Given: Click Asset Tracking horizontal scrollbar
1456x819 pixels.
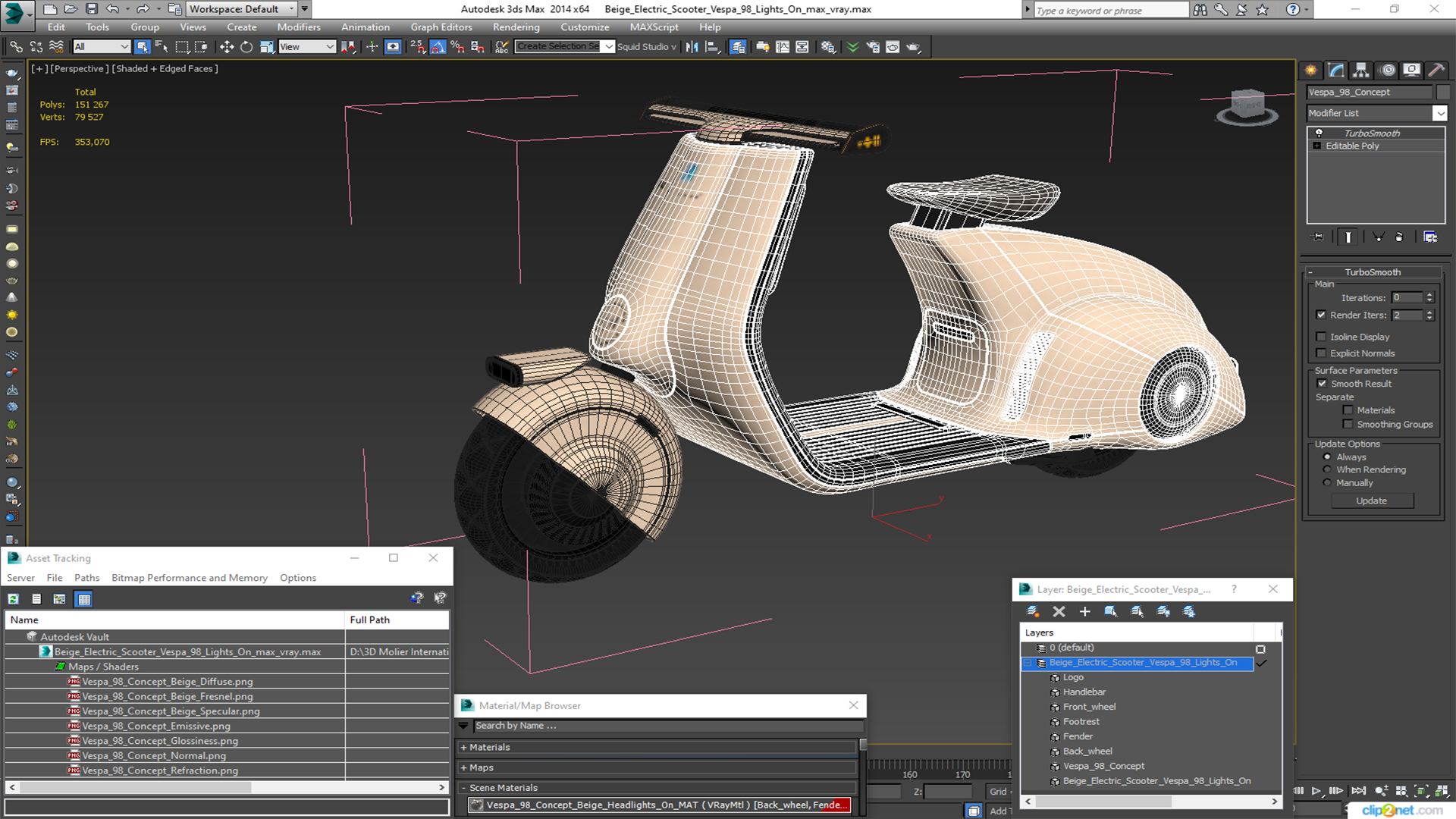Looking at the screenshot, I should tap(227, 788).
